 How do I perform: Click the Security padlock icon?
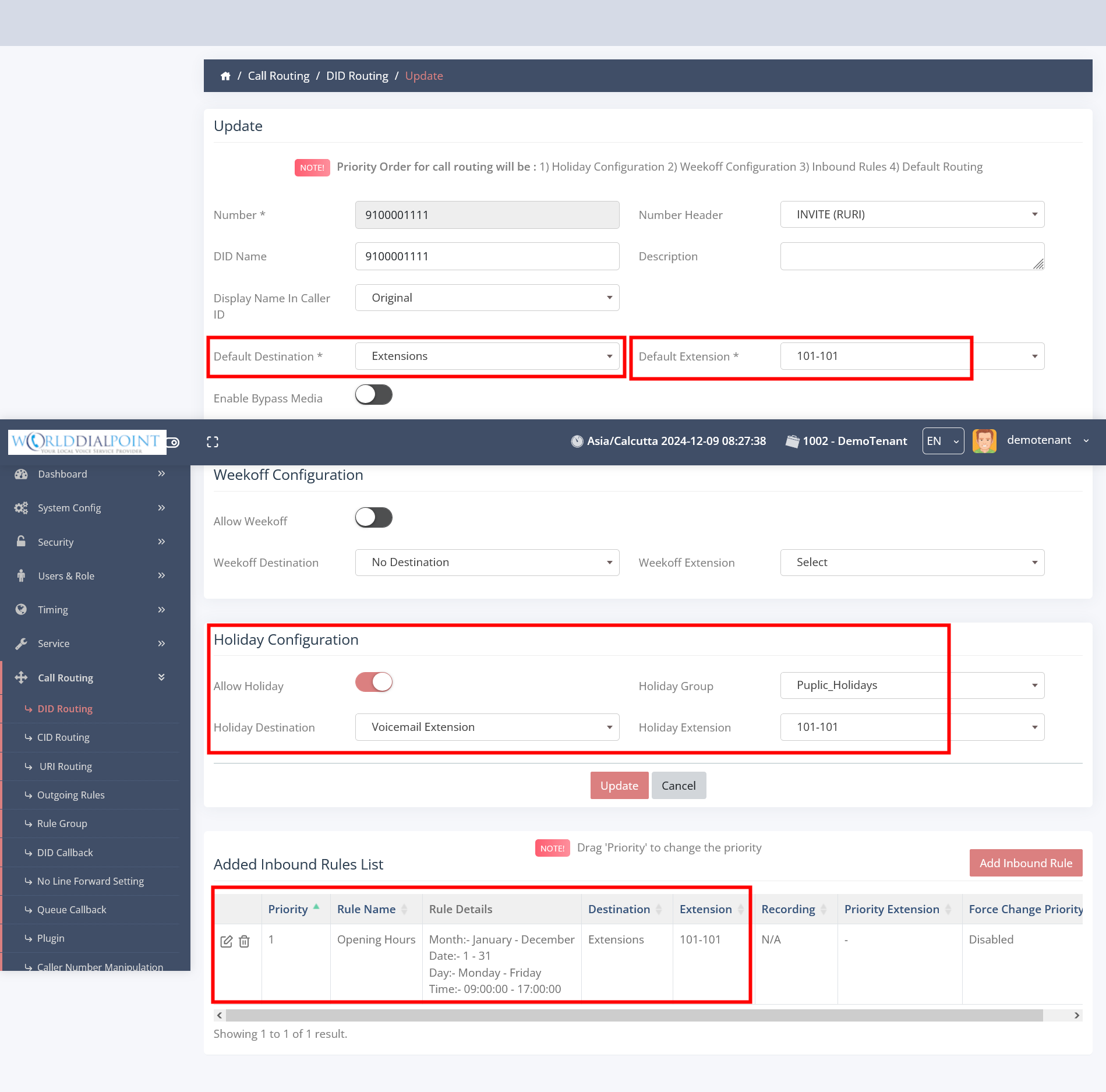click(22, 542)
